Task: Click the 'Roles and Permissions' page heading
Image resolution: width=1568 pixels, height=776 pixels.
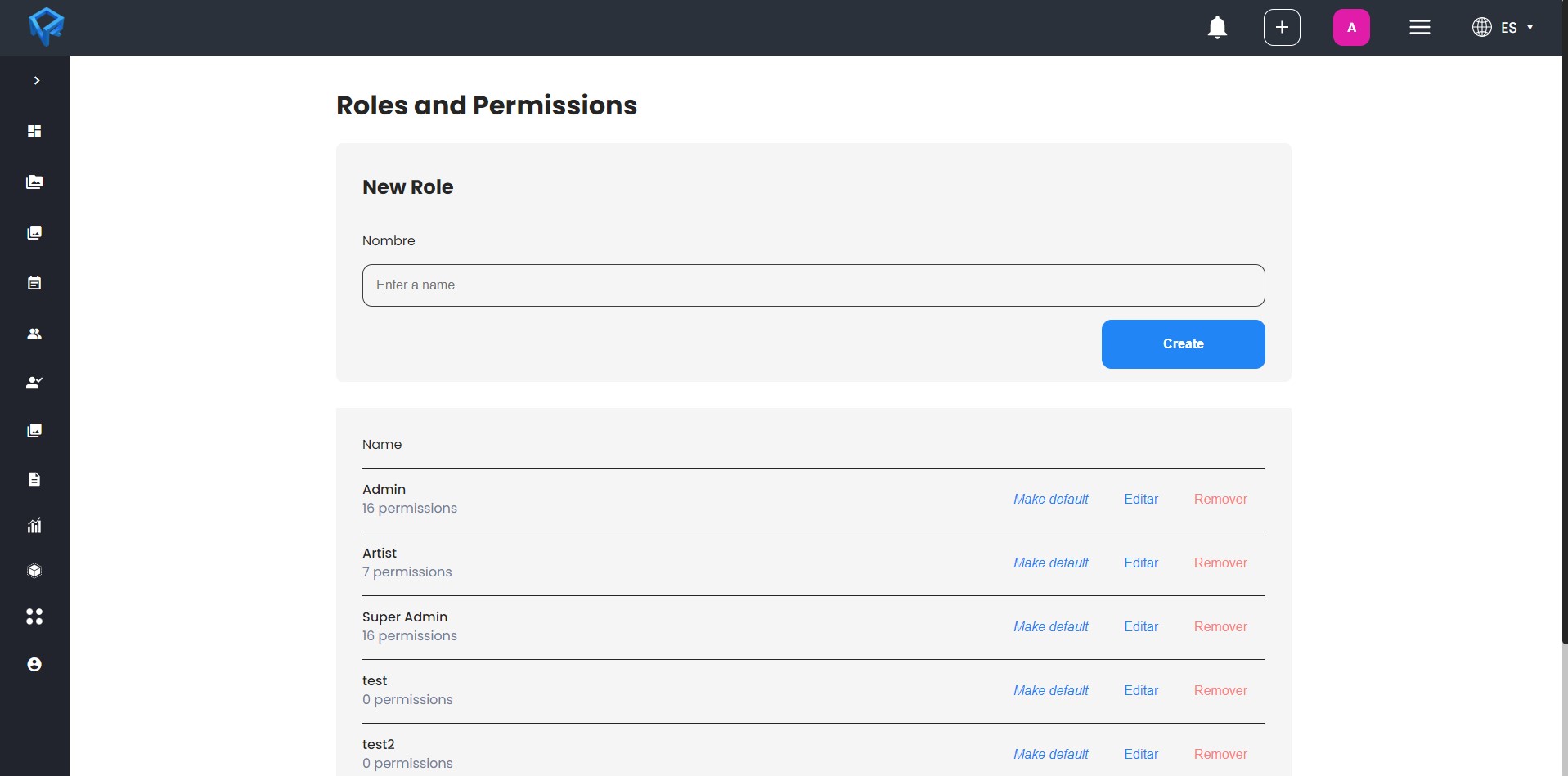Action: click(487, 105)
